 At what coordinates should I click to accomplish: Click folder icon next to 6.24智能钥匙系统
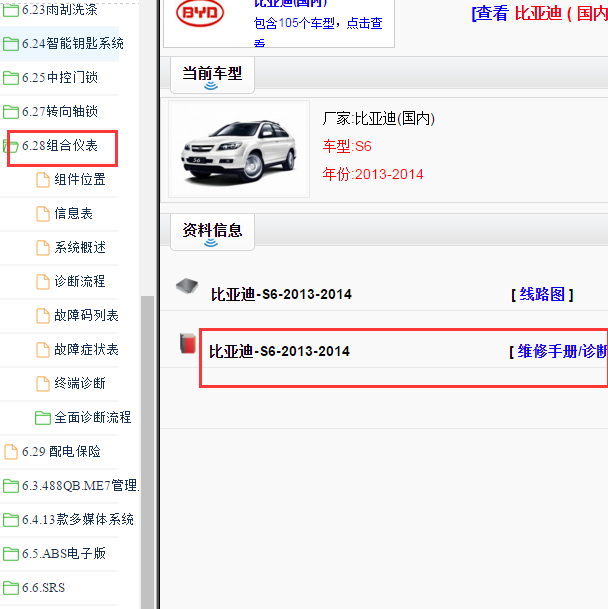pyautogui.click(x=10, y=44)
